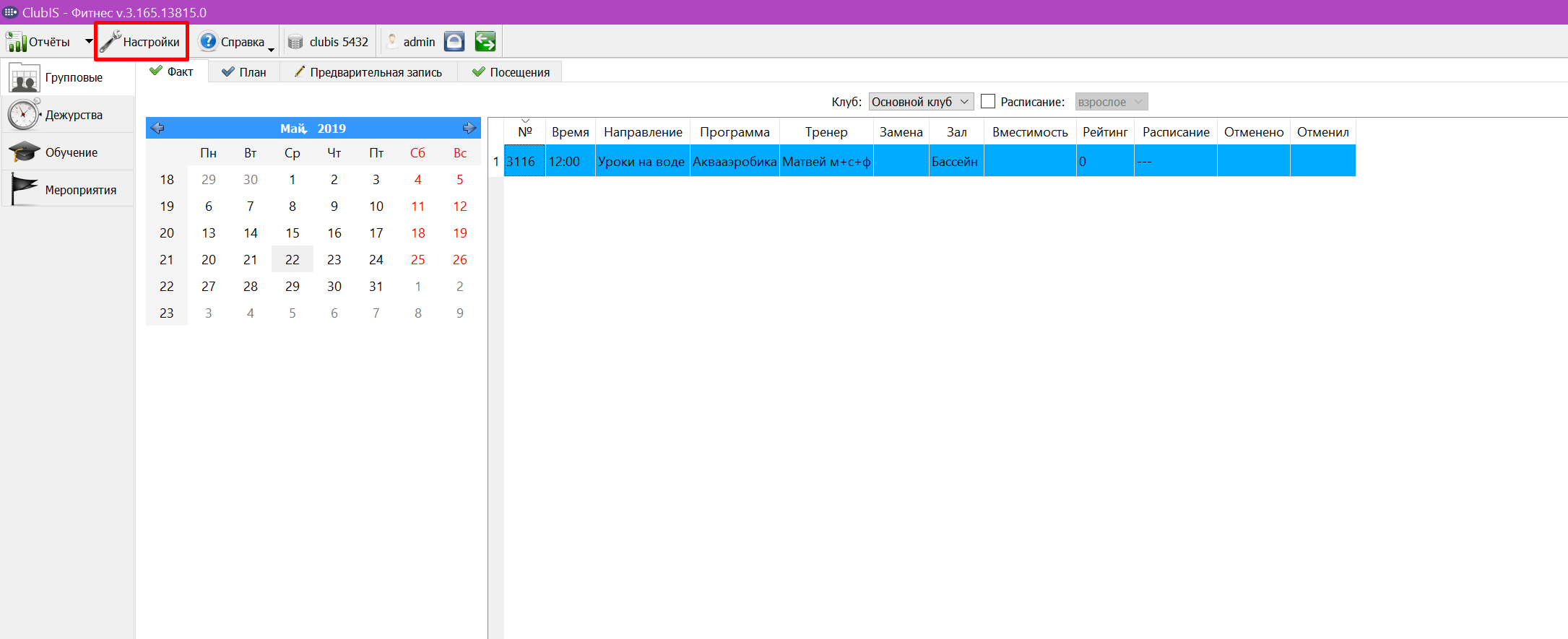Image resolution: width=1568 pixels, height=639 pixels.
Task: Select May 22 in calendar
Action: (293, 259)
